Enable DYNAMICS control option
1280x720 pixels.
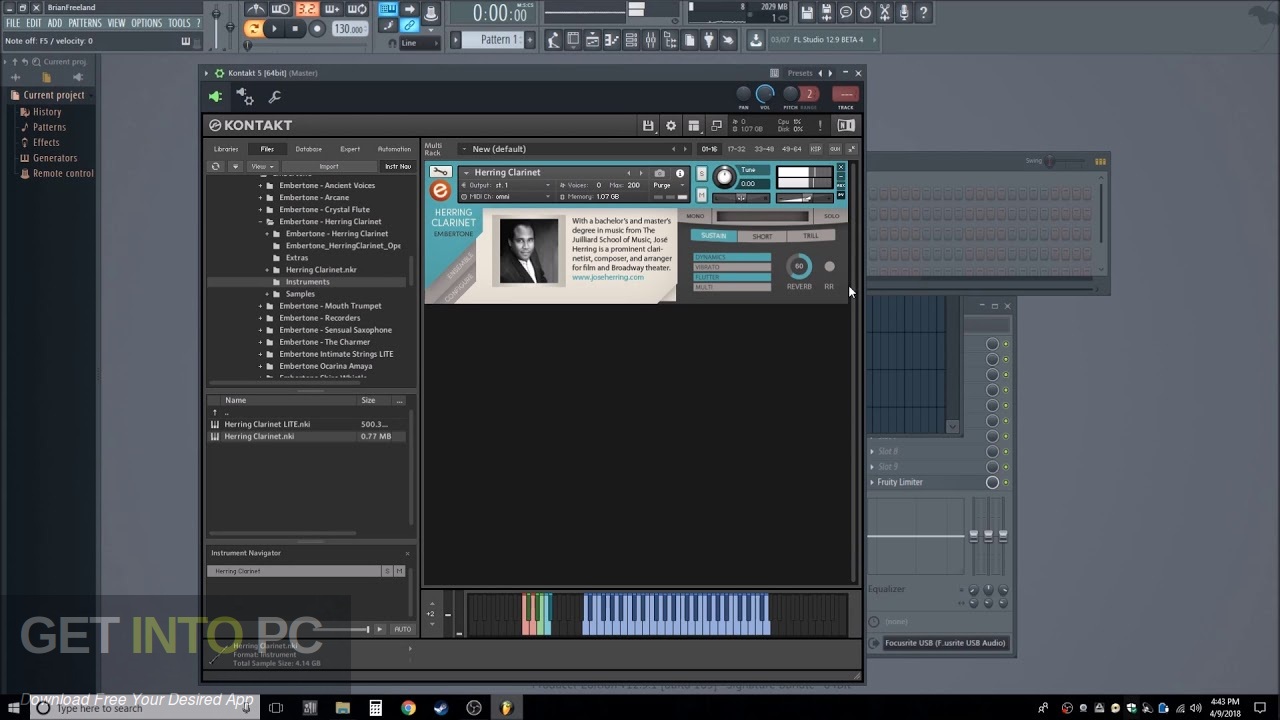point(732,257)
